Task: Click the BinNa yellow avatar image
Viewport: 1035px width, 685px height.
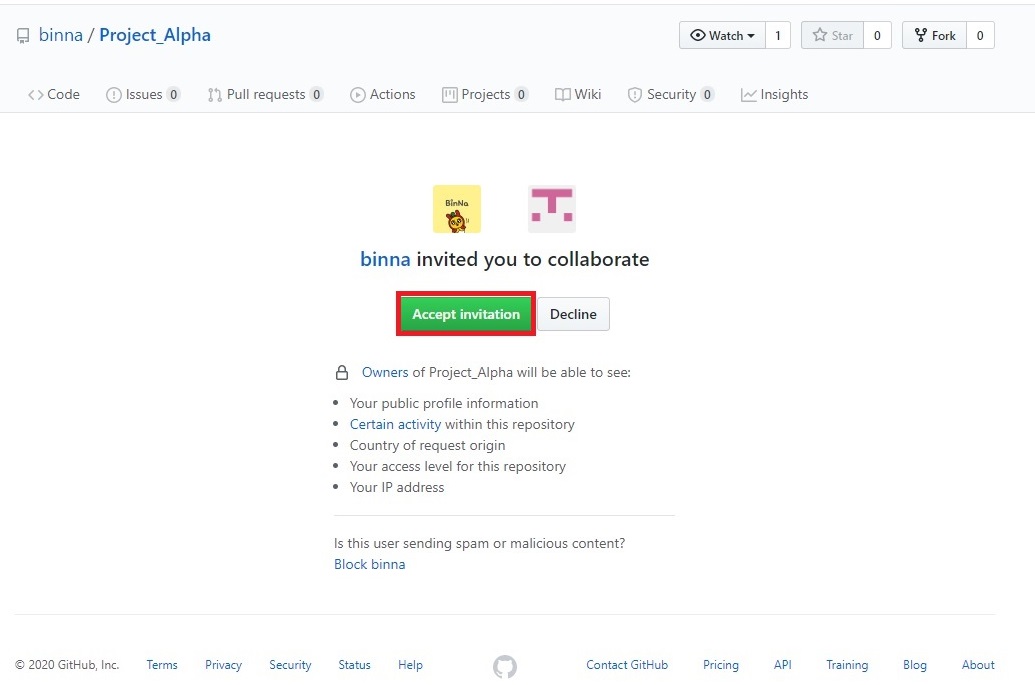Action: click(457, 209)
